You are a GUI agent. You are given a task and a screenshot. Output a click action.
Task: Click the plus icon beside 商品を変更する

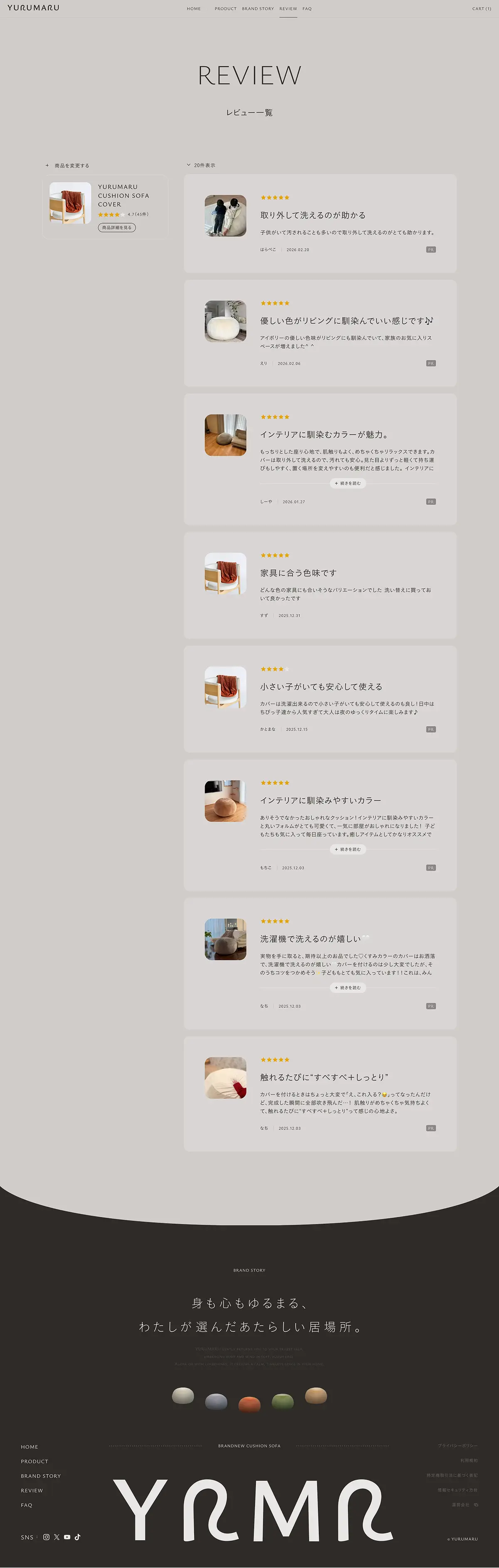47,165
